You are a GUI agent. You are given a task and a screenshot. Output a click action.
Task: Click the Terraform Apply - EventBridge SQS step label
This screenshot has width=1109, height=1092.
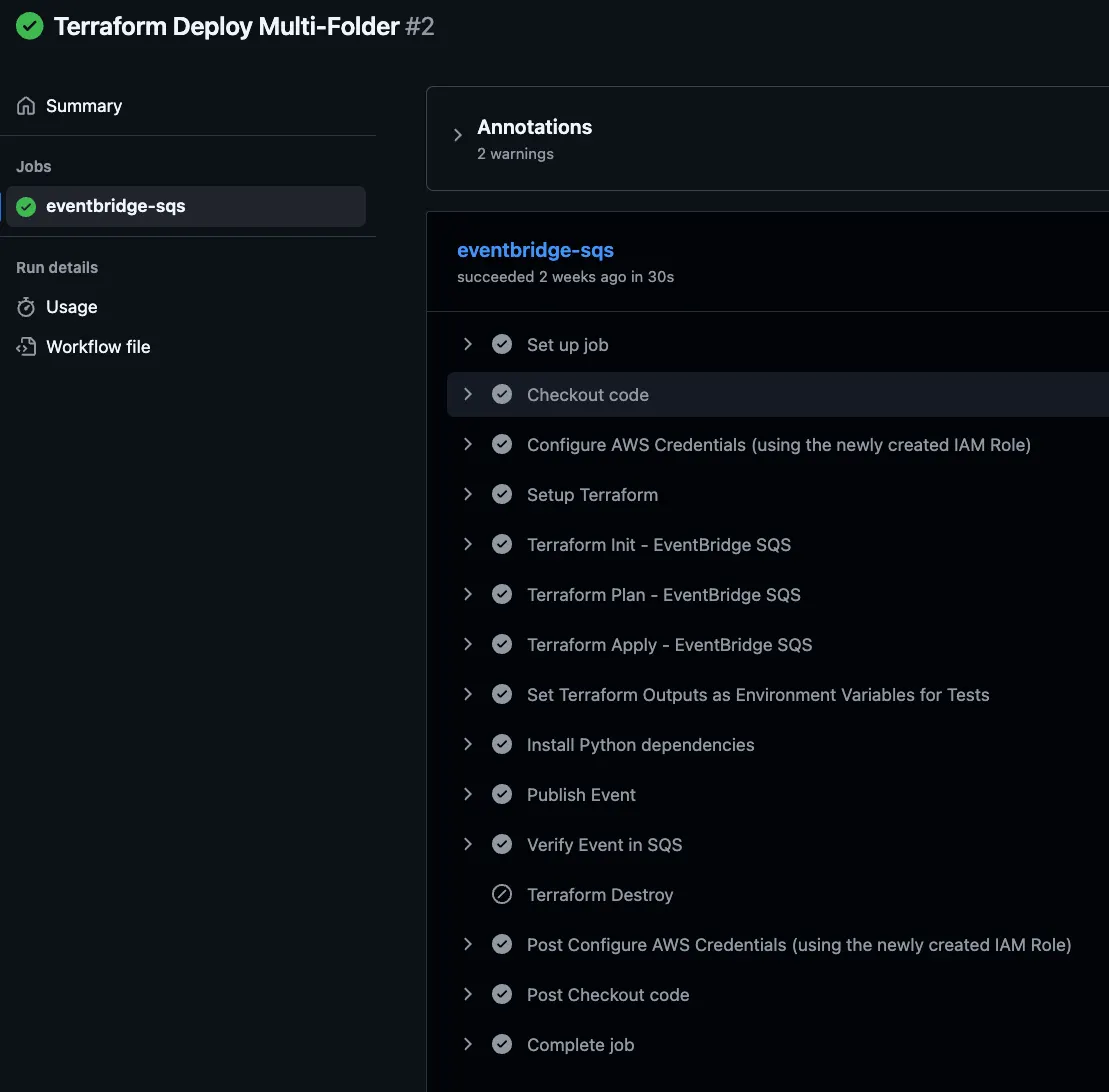coord(669,645)
